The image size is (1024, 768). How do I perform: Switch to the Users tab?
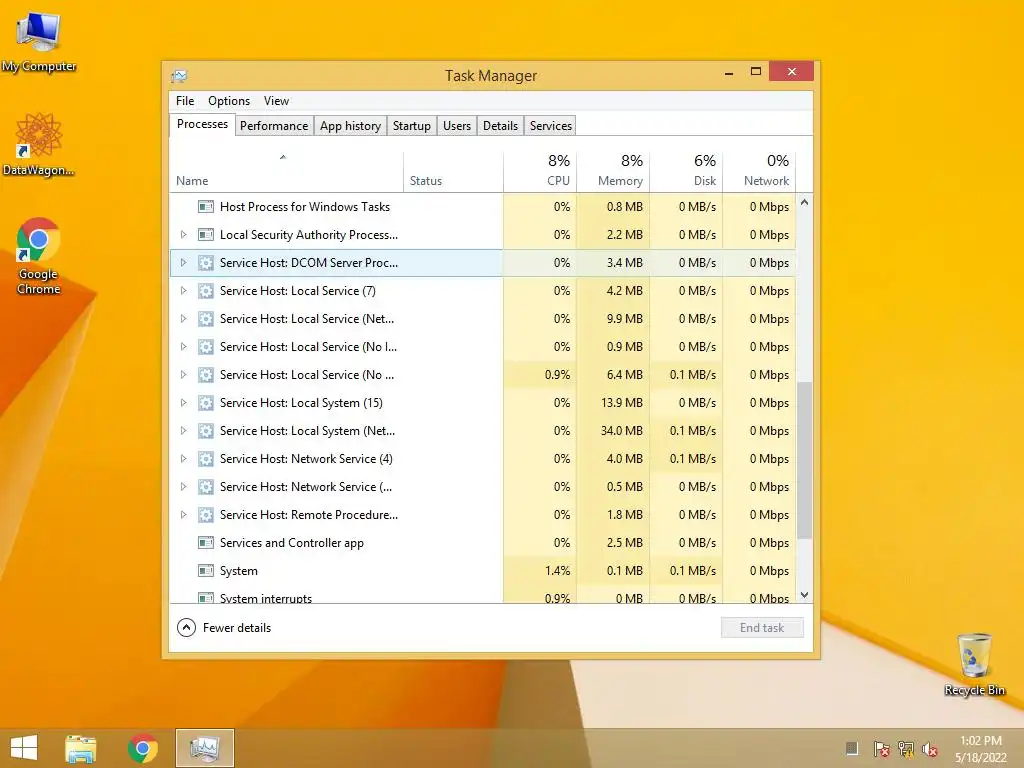tap(456, 126)
